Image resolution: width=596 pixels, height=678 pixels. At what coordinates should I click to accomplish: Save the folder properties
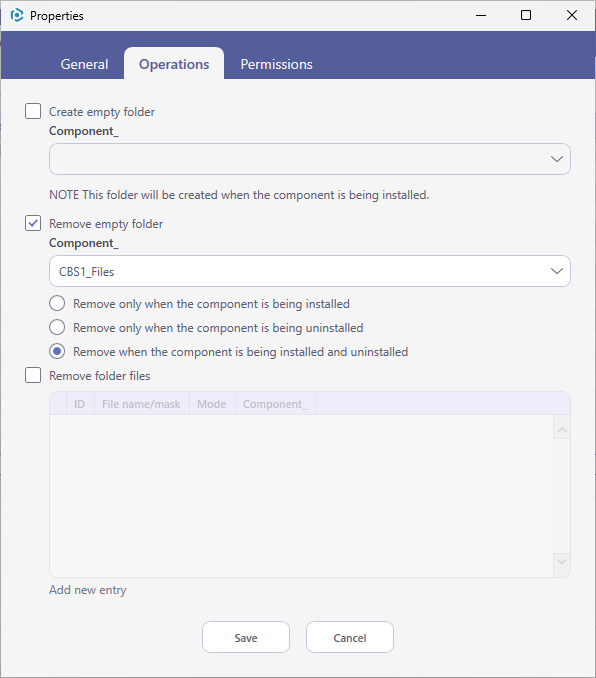[x=246, y=637]
